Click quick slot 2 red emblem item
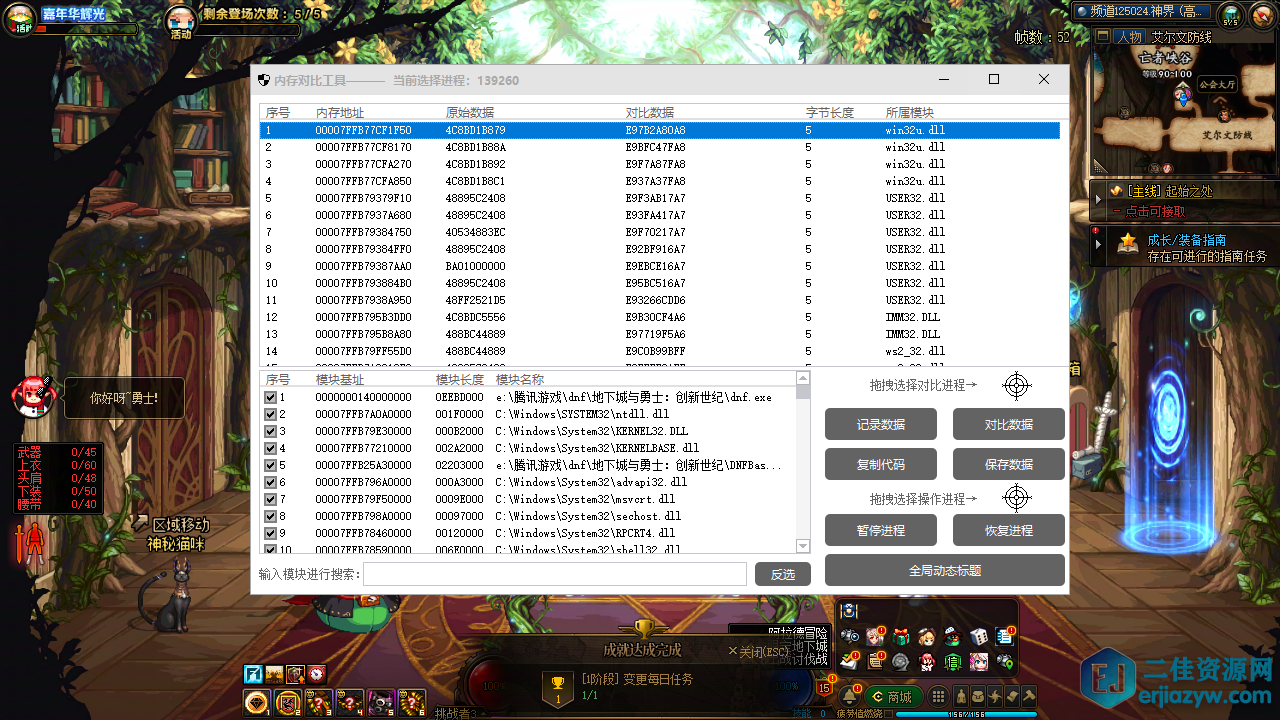The height and width of the screenshot is (720, 1280). (288, 703)
